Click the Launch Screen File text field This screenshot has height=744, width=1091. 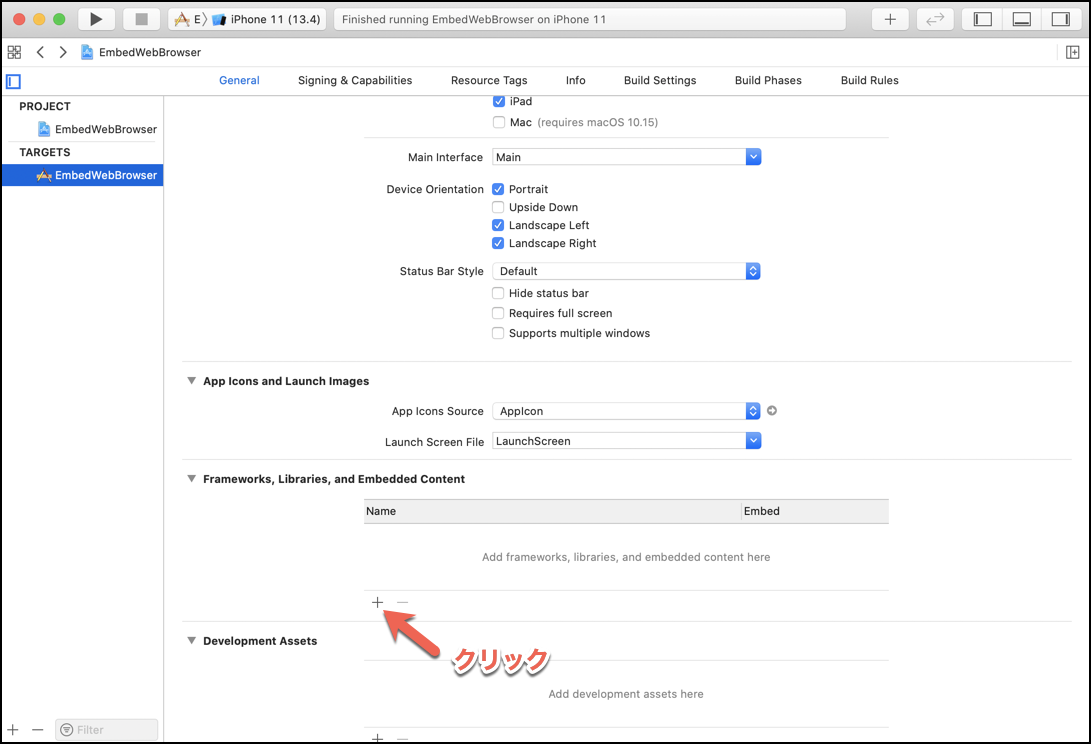(619, 441)
